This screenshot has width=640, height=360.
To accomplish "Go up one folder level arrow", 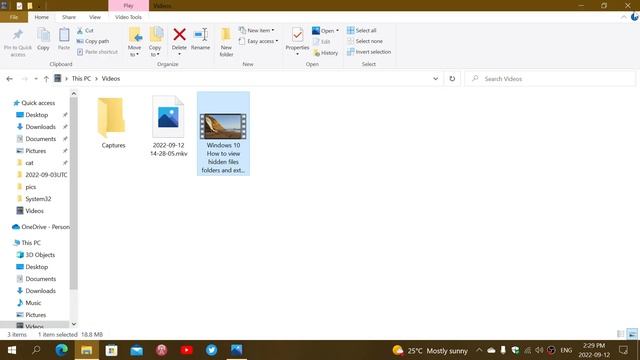I will 46,79.
